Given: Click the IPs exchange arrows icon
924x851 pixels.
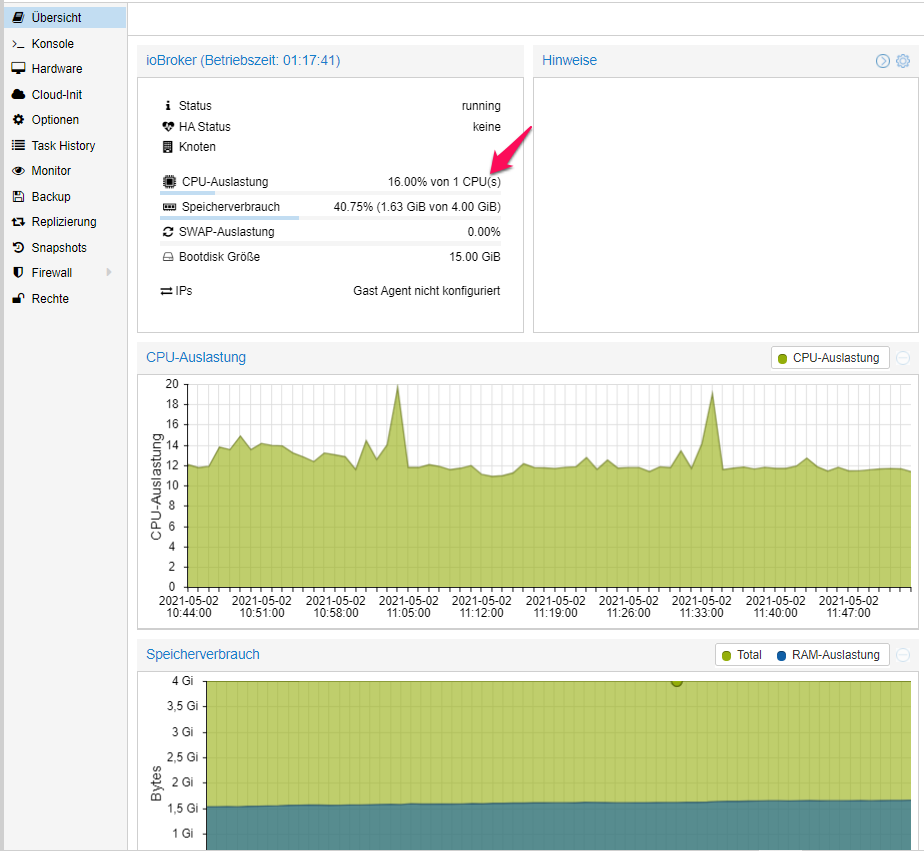Looking at the screenshot, I should pyautogui.click(x=166, y=291).
